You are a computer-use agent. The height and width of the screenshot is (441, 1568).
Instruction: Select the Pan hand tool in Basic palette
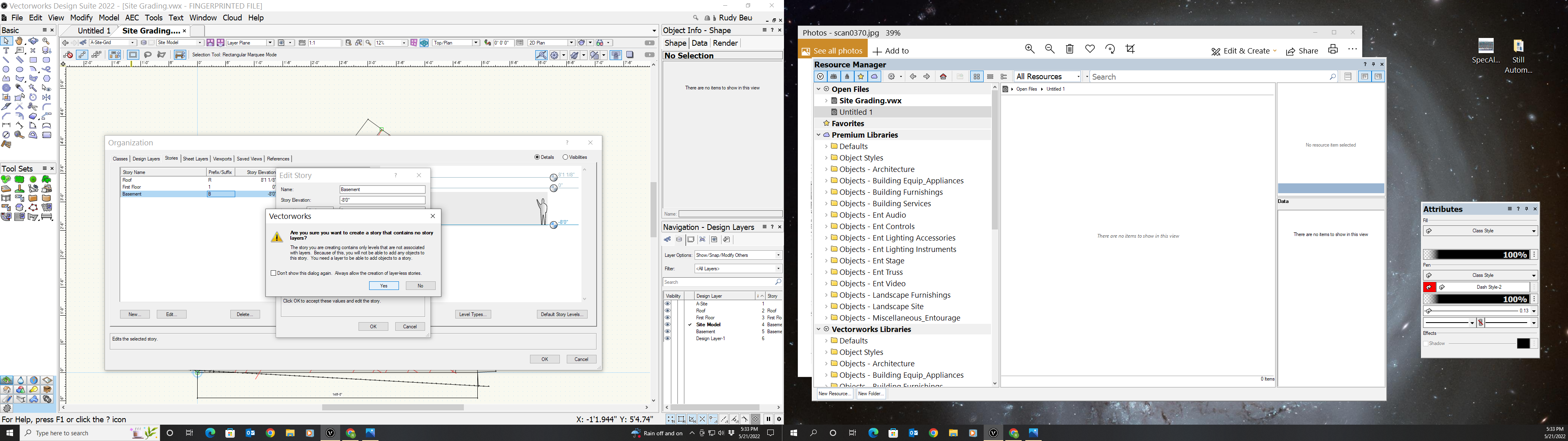point(20,41)
